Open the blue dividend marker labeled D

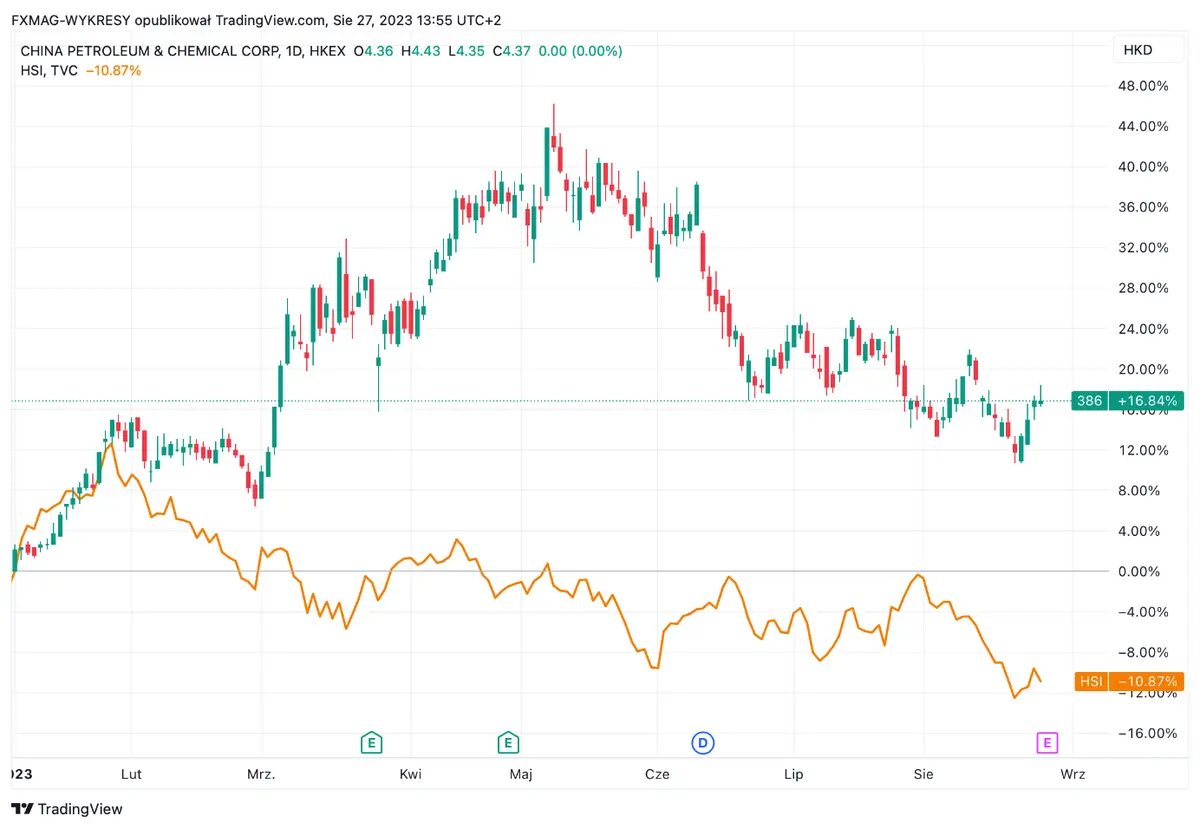tap(703, 743)
